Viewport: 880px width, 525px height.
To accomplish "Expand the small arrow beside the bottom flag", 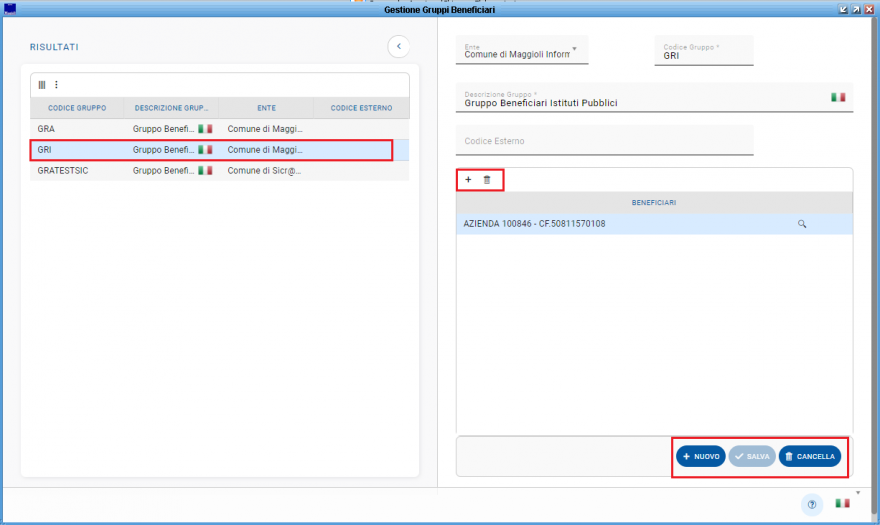I will 857,493.
